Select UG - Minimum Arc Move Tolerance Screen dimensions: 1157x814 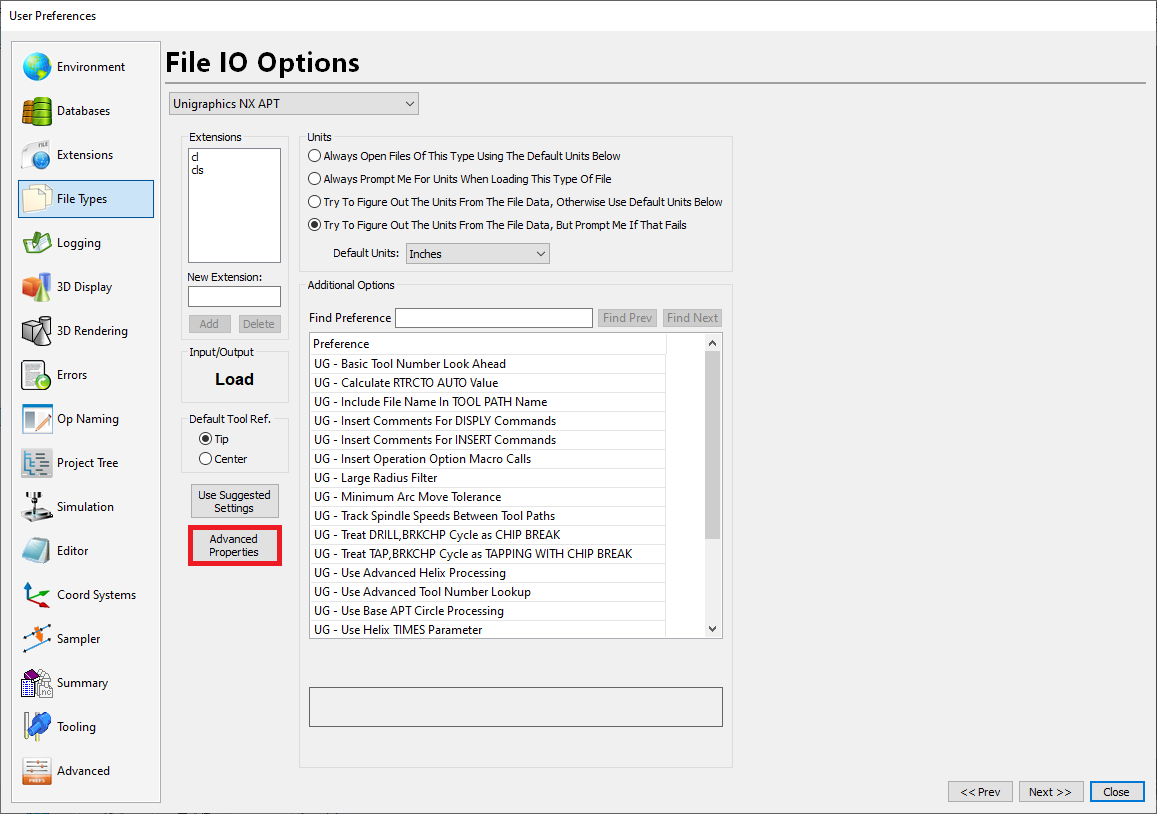488,497
